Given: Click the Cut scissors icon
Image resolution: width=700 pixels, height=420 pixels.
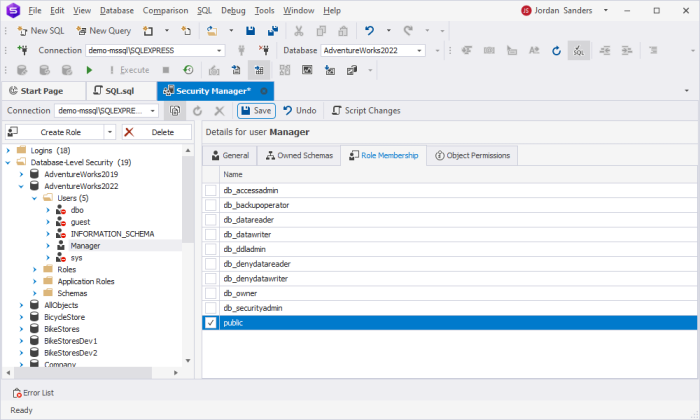Looking at the screenshot, I should click(x=299, y=31).
